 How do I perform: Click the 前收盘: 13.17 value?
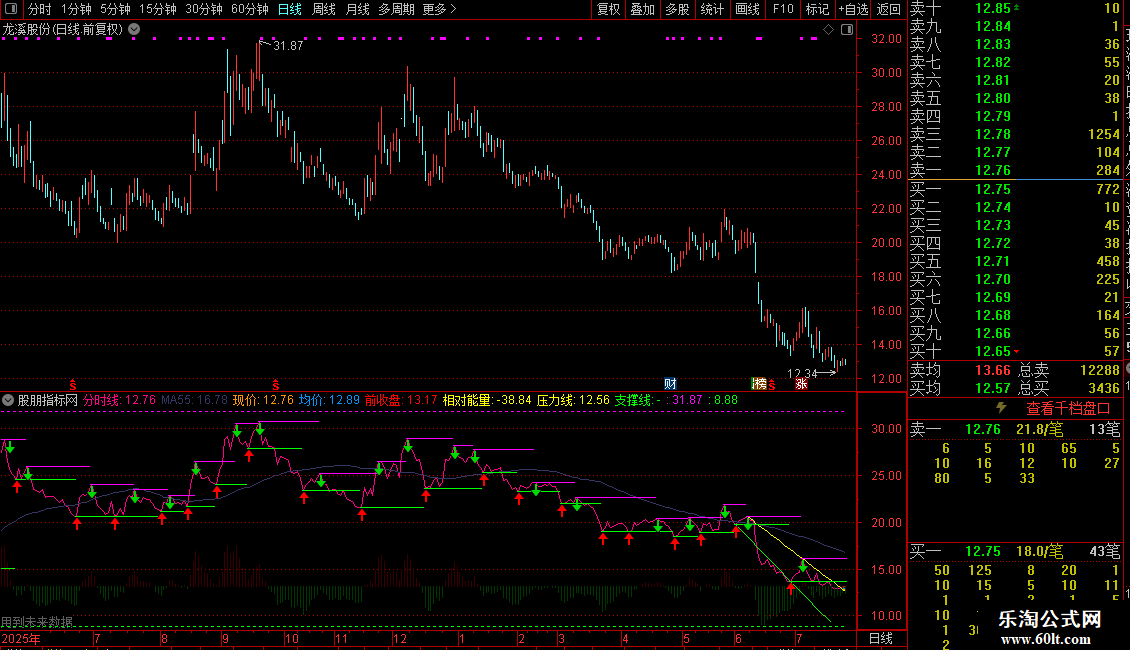click(x=401, y=400)
